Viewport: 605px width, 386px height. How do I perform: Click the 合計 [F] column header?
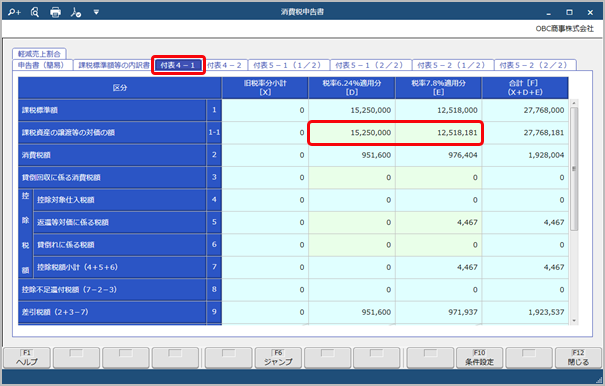(x=525, y=88)
